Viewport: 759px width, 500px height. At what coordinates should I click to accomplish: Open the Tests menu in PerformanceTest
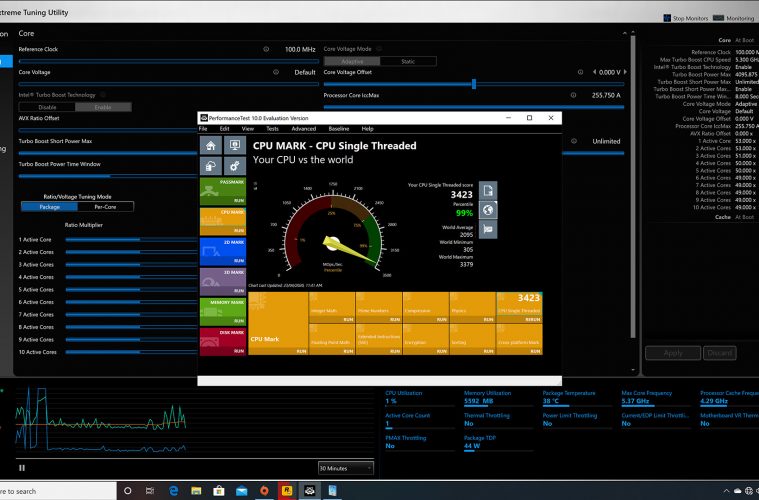273,129
